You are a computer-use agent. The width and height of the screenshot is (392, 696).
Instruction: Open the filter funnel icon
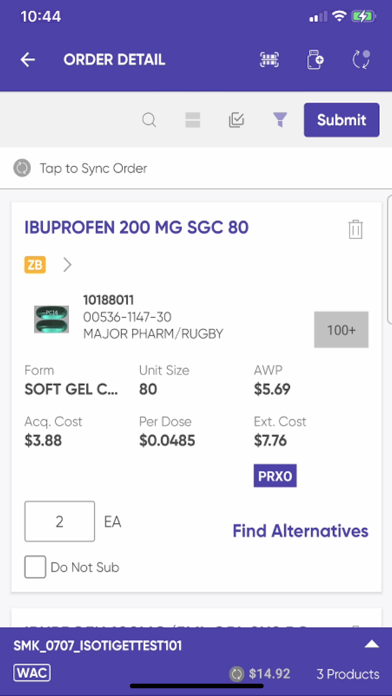pyautogui.click(x=280, y=120)
